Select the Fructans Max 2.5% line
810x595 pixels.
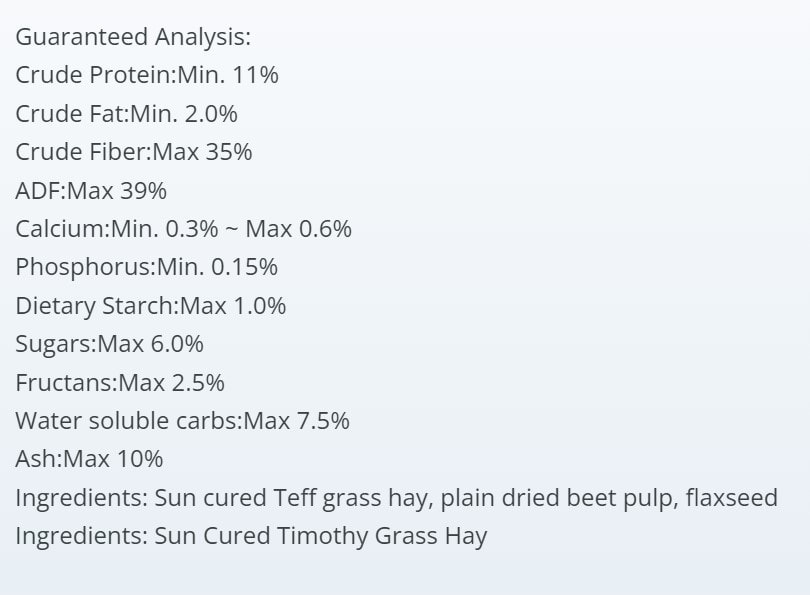click(119, 383)
